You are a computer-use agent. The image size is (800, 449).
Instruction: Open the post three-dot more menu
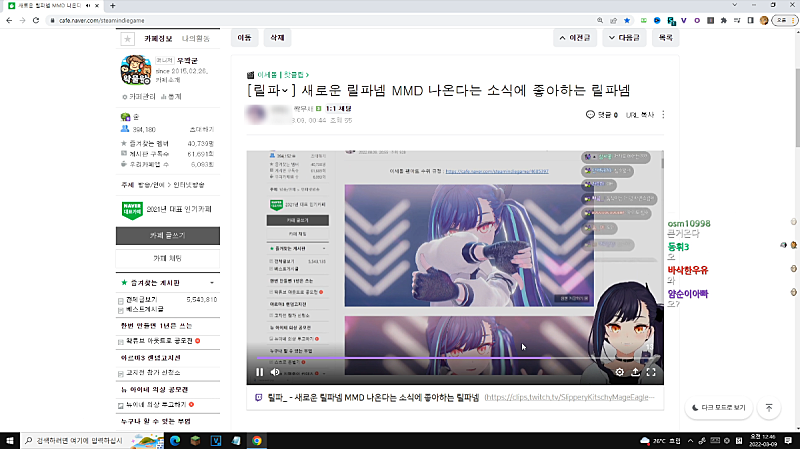pos(663,115)
